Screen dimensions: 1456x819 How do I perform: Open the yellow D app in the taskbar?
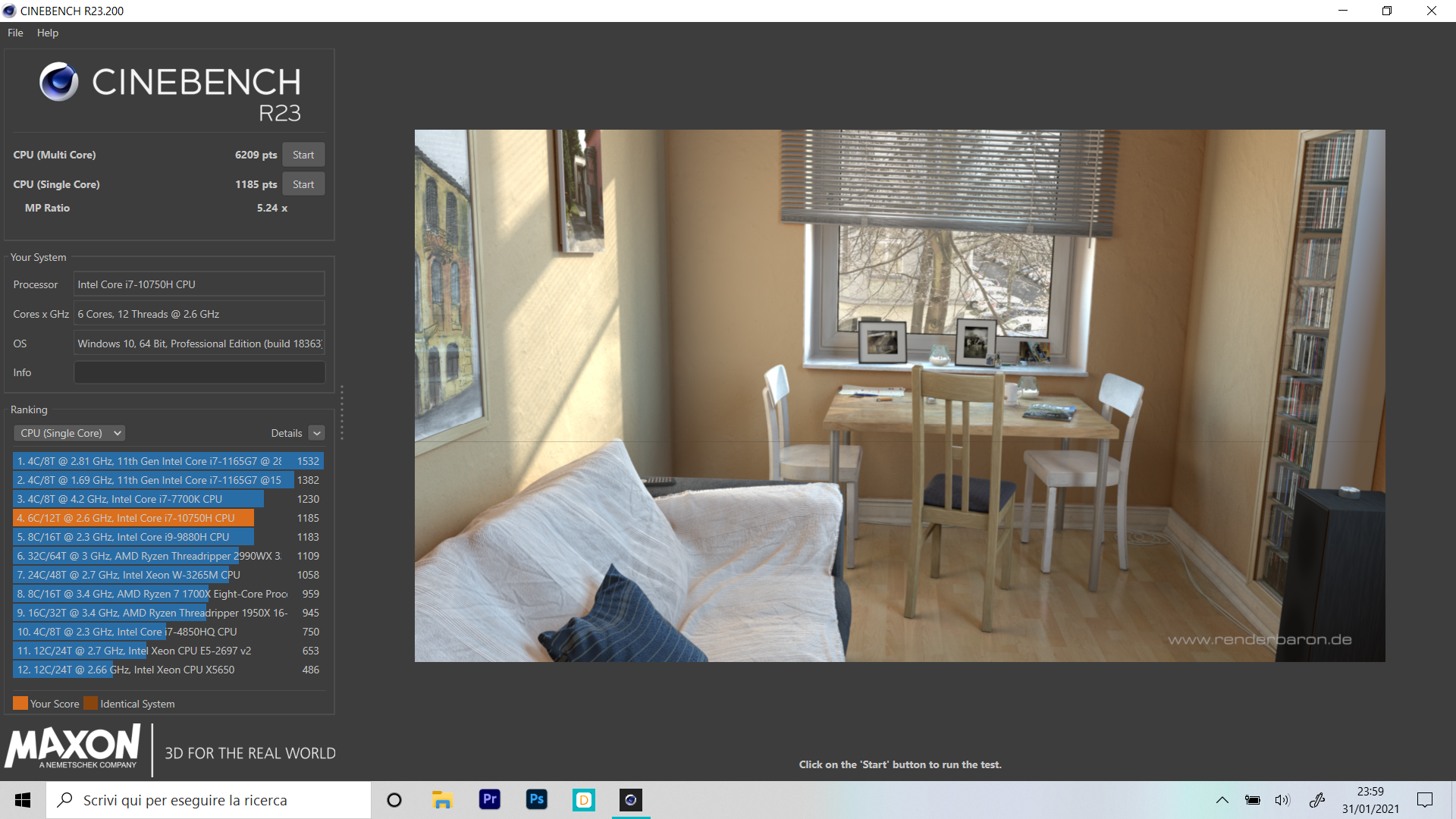click(x=584, y=800)
